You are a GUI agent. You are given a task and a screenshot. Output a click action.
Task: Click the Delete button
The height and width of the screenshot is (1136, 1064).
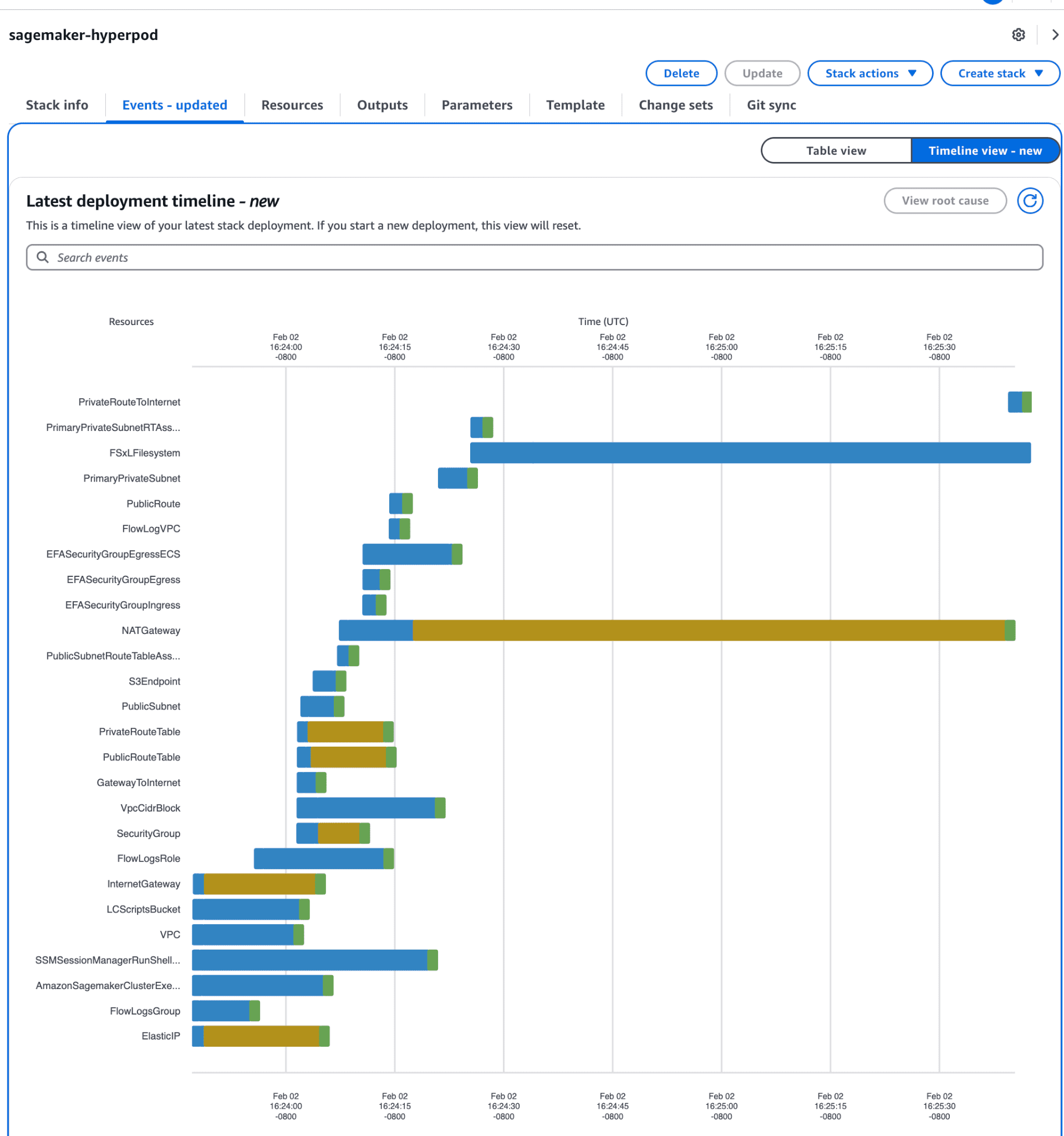point(681,73)
